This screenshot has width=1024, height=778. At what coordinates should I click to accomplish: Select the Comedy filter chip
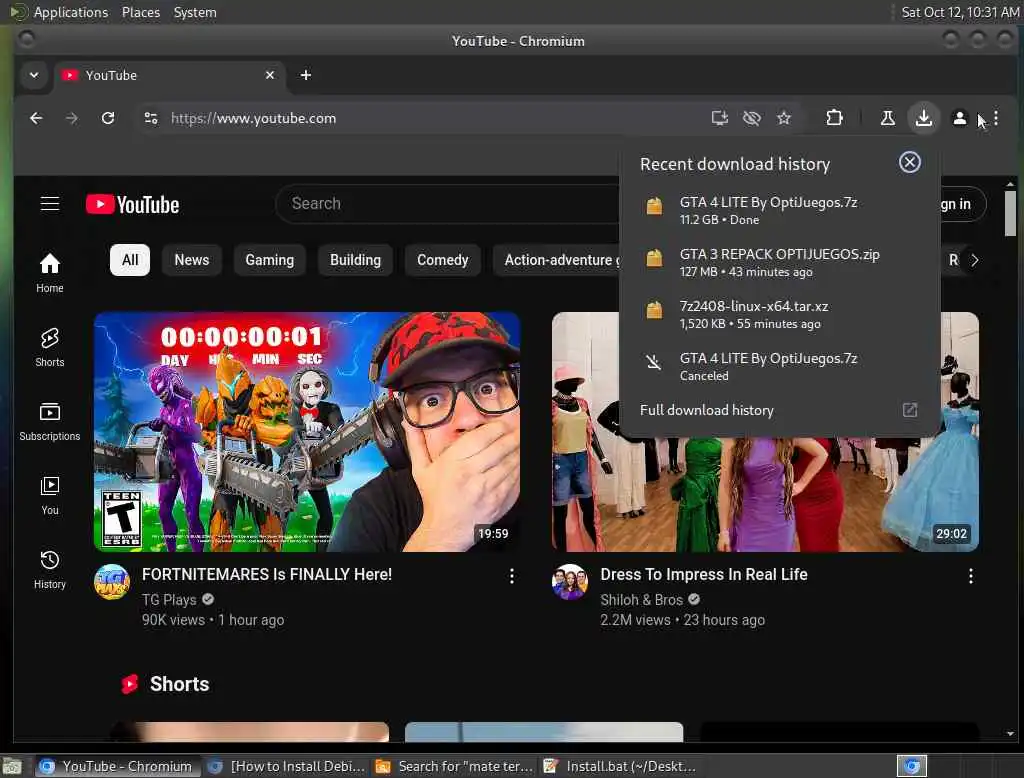[x=443, y=260]
